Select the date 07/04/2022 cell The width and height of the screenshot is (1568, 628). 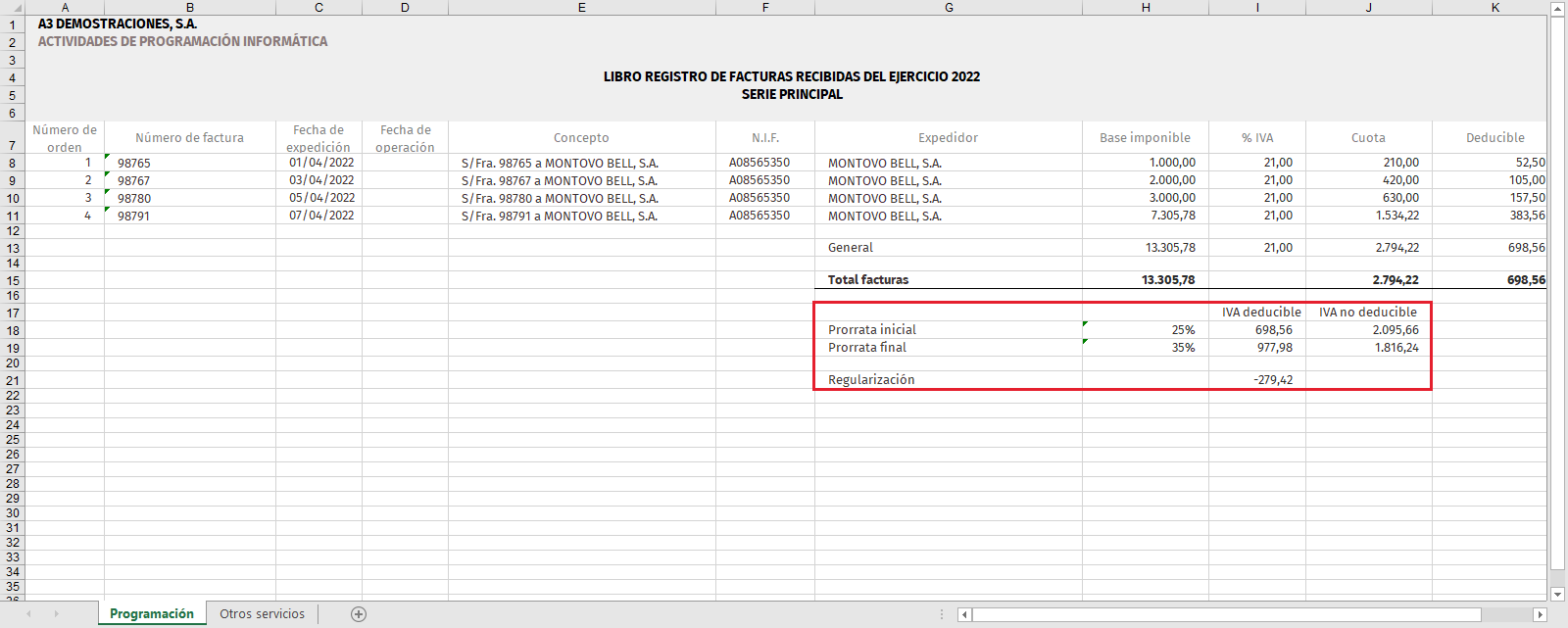click(318, 216)
